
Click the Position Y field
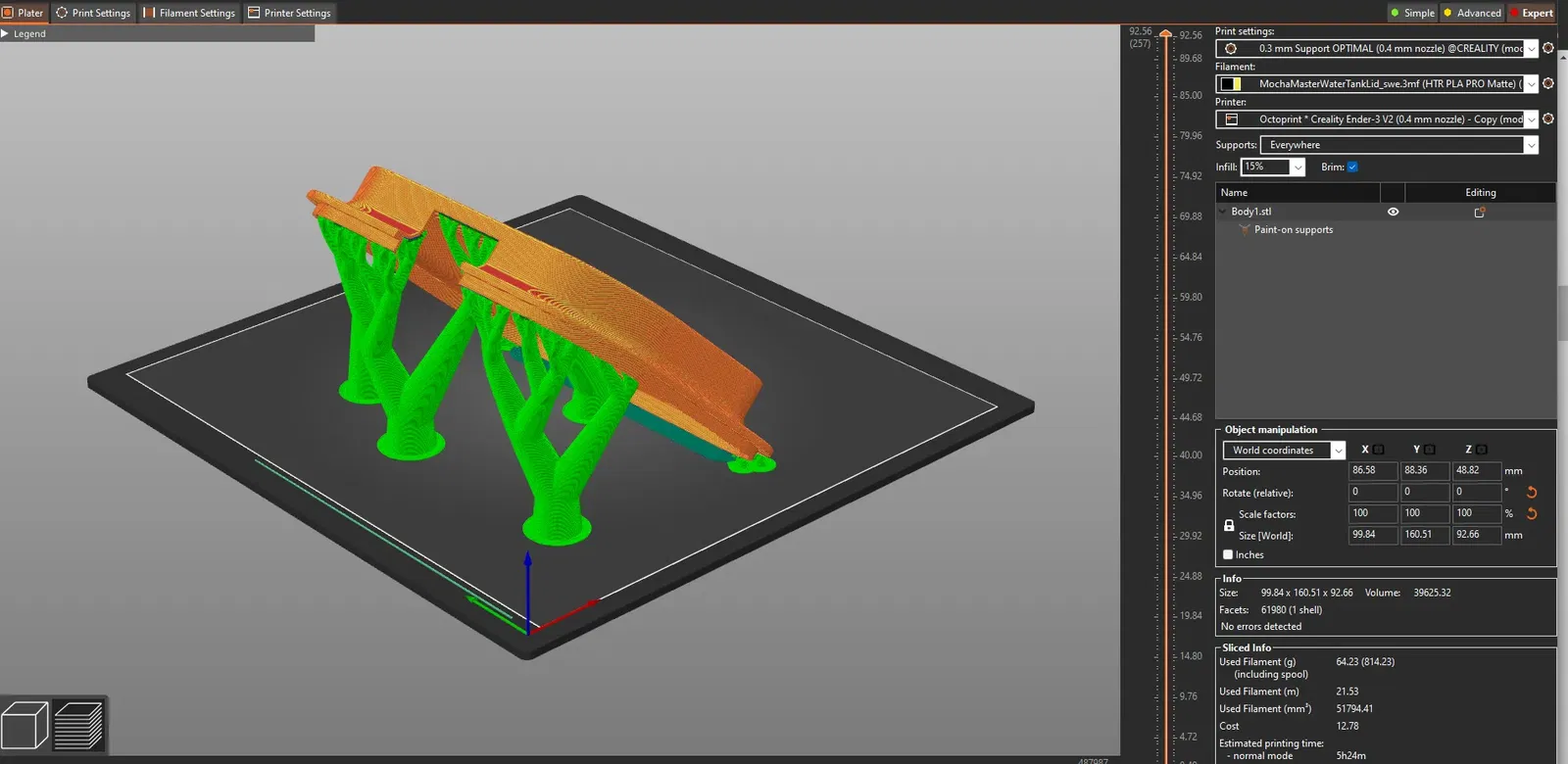click(1425, 471)
